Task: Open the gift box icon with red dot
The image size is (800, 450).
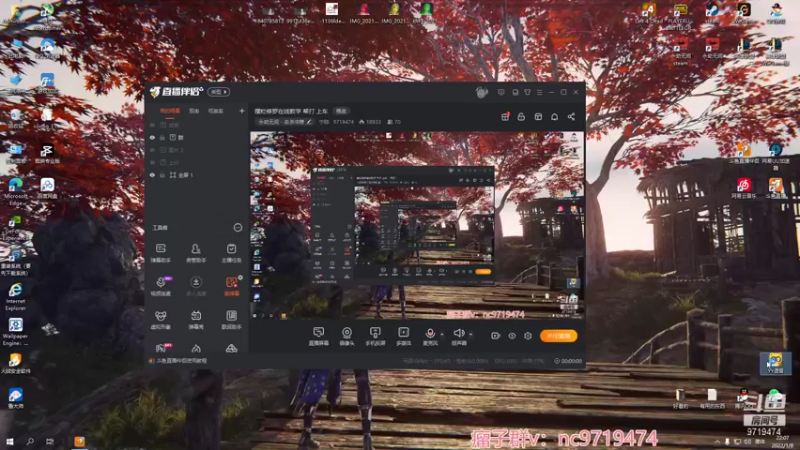Action: 505,117
